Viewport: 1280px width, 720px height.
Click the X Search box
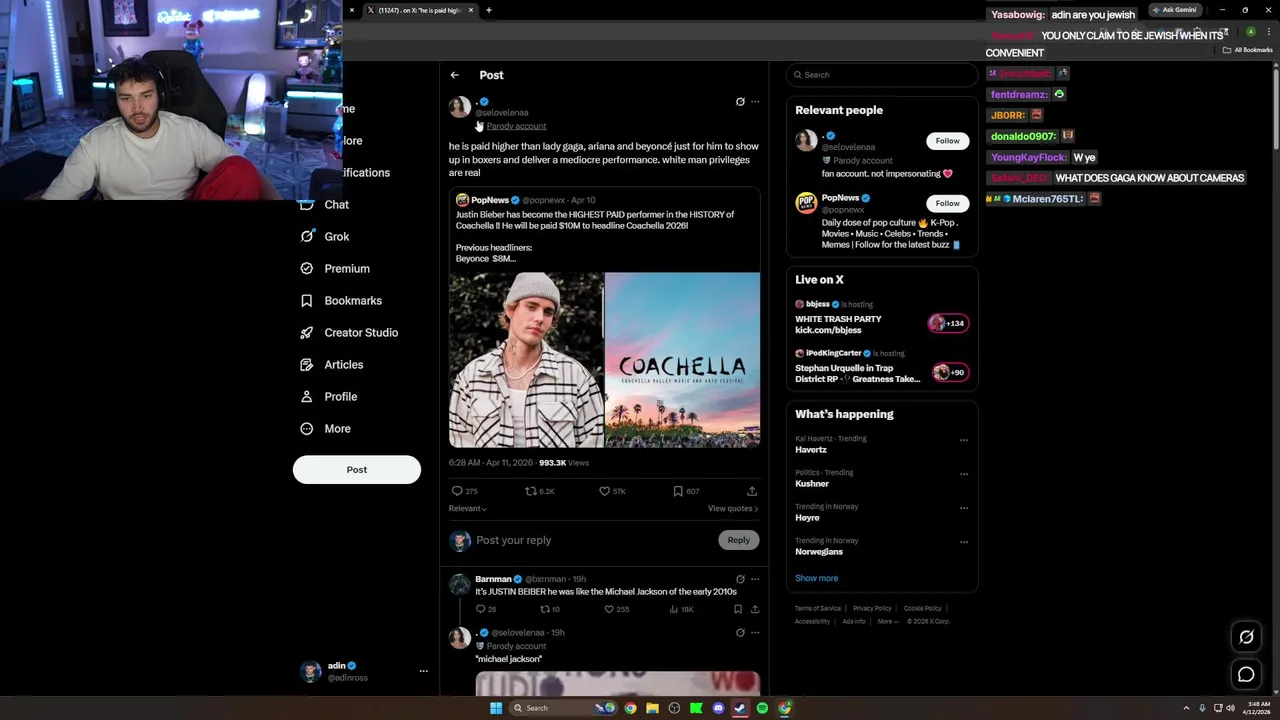(x=881, y=75)
